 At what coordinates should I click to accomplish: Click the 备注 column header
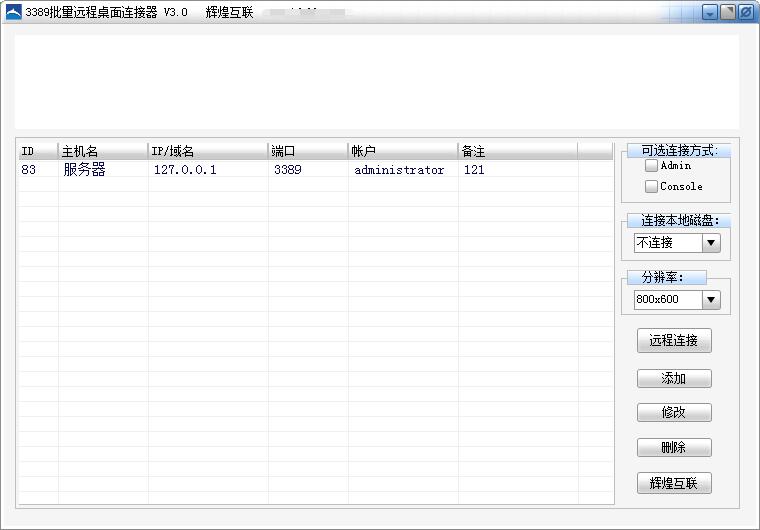pyautogui.click(x=518, y=151)
